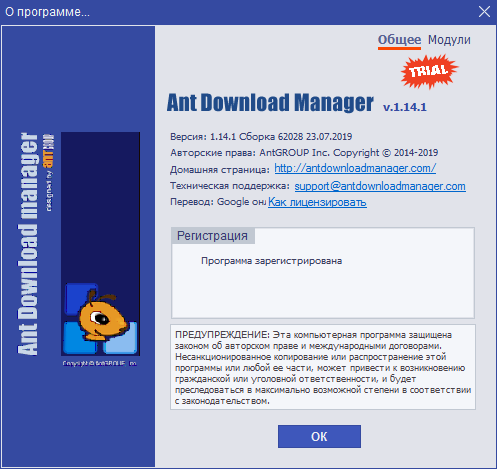This screenshot has height=469, width=497.
Task: Click the Авторские права AntGROUP line
Action: click(x=304, y=153)
